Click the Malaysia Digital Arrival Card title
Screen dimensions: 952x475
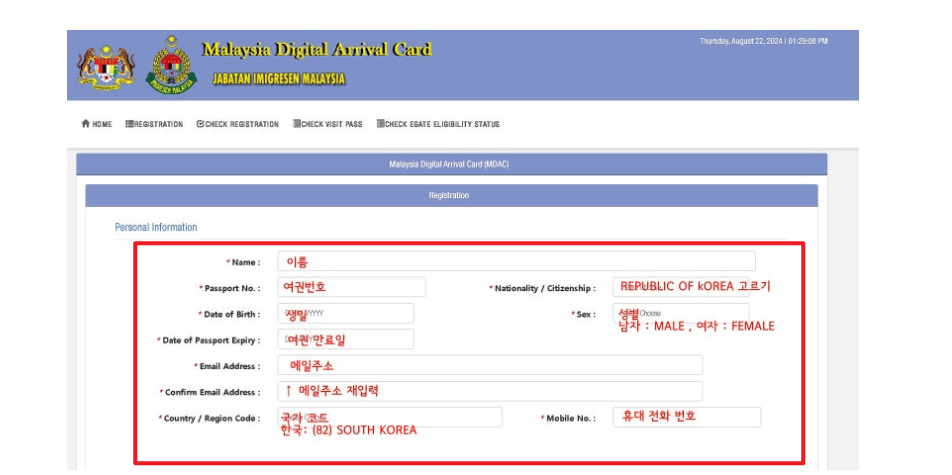[316, 49]
